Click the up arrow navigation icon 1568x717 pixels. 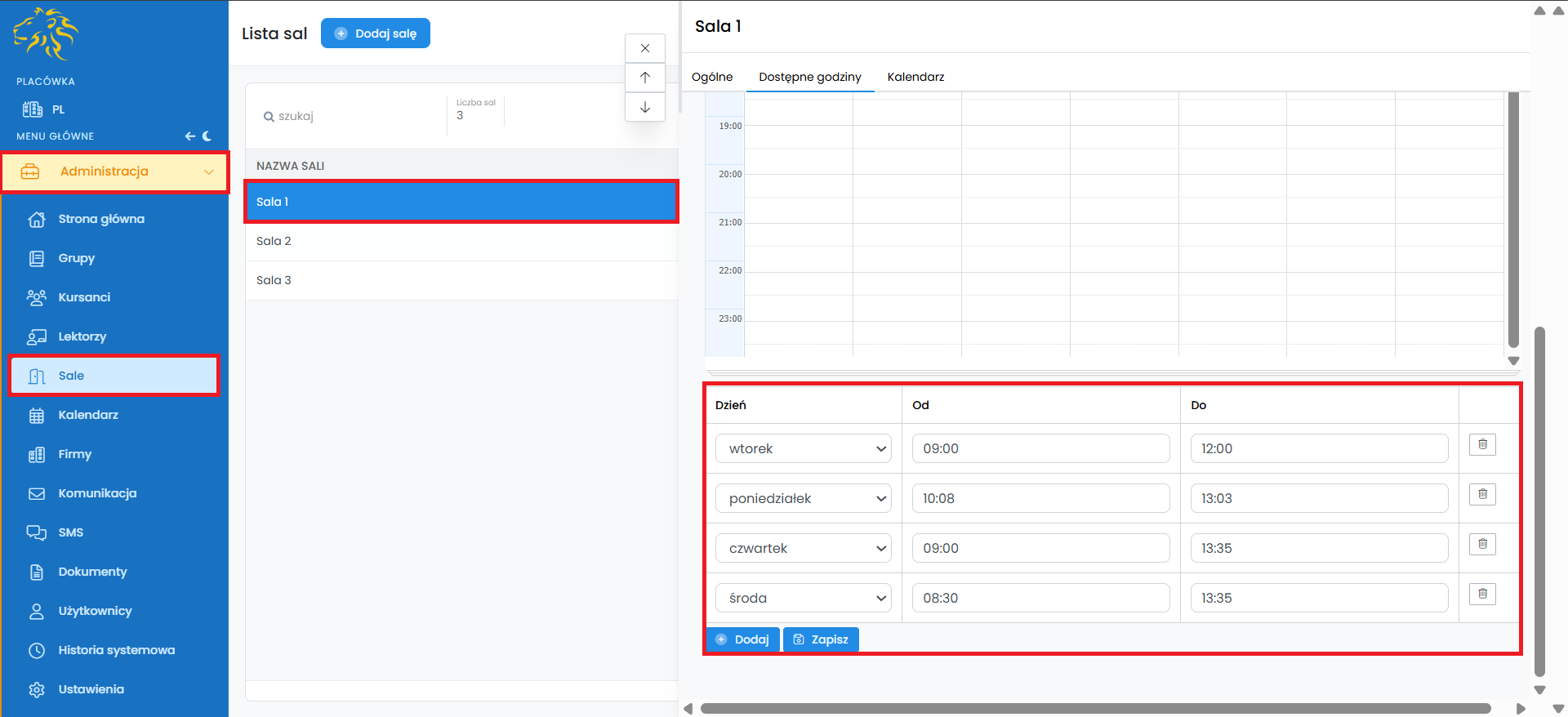coord(645,78)
